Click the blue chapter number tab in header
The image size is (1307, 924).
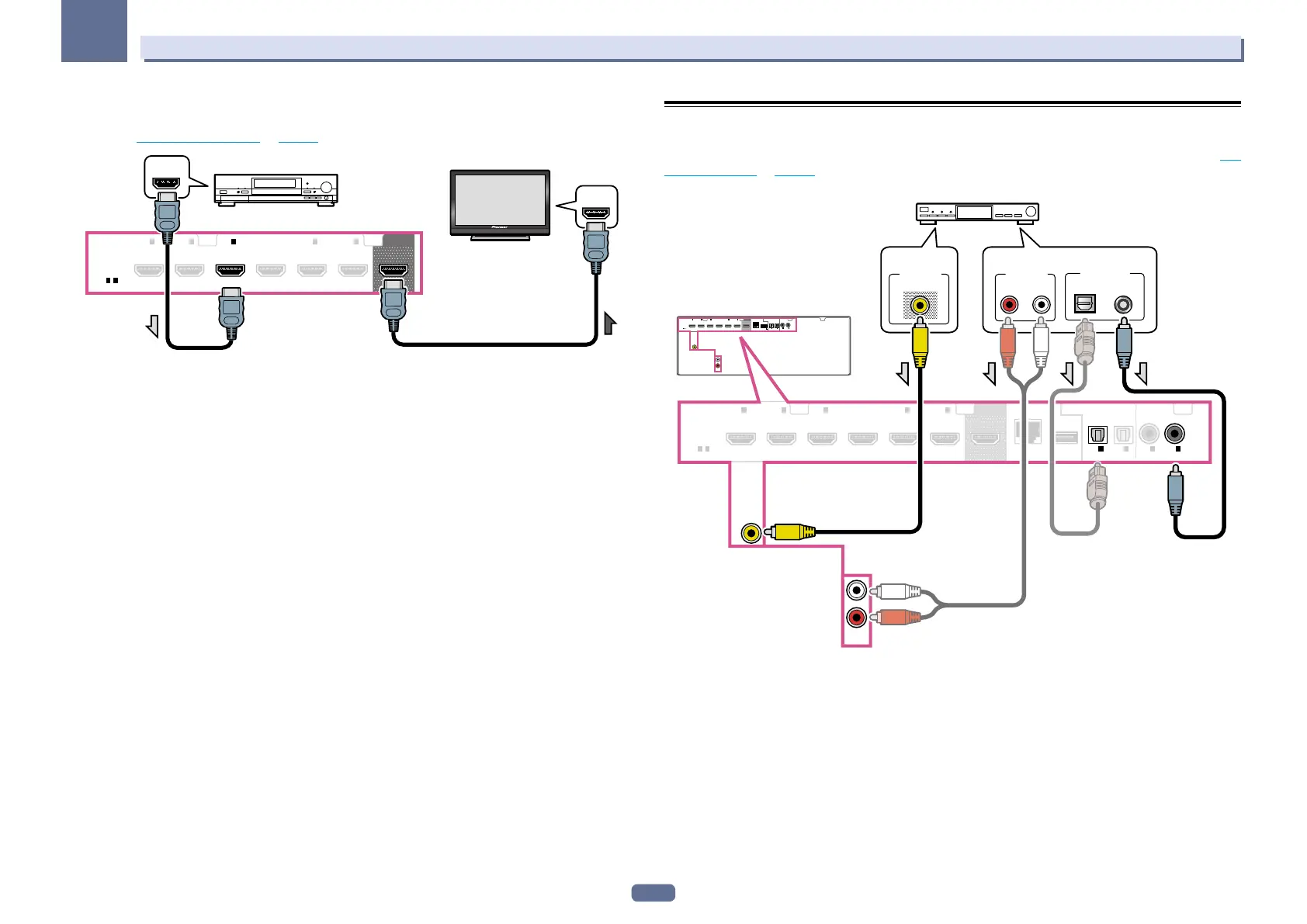[95, 31]
